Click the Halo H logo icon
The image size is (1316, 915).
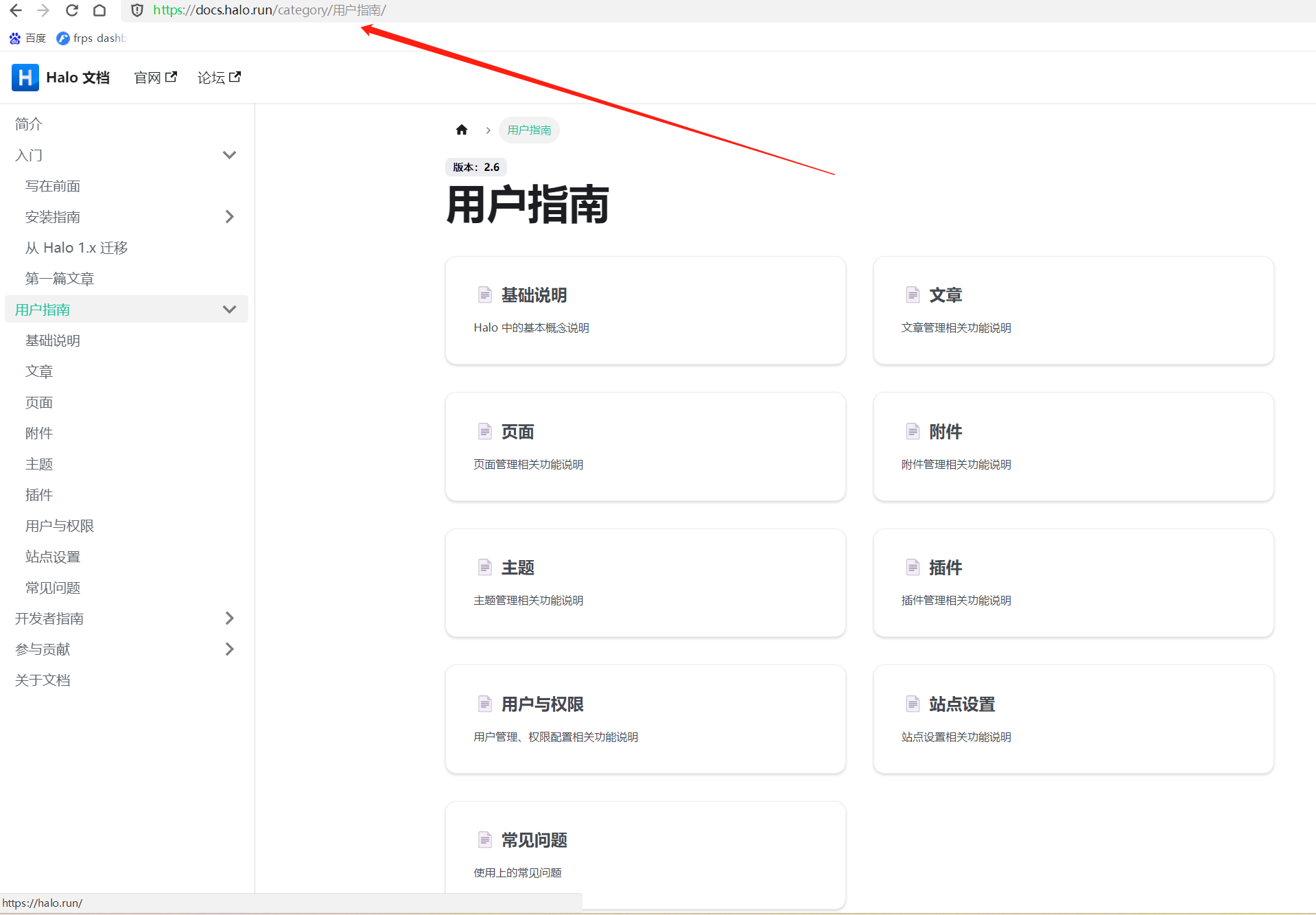[x=25, y=78]
